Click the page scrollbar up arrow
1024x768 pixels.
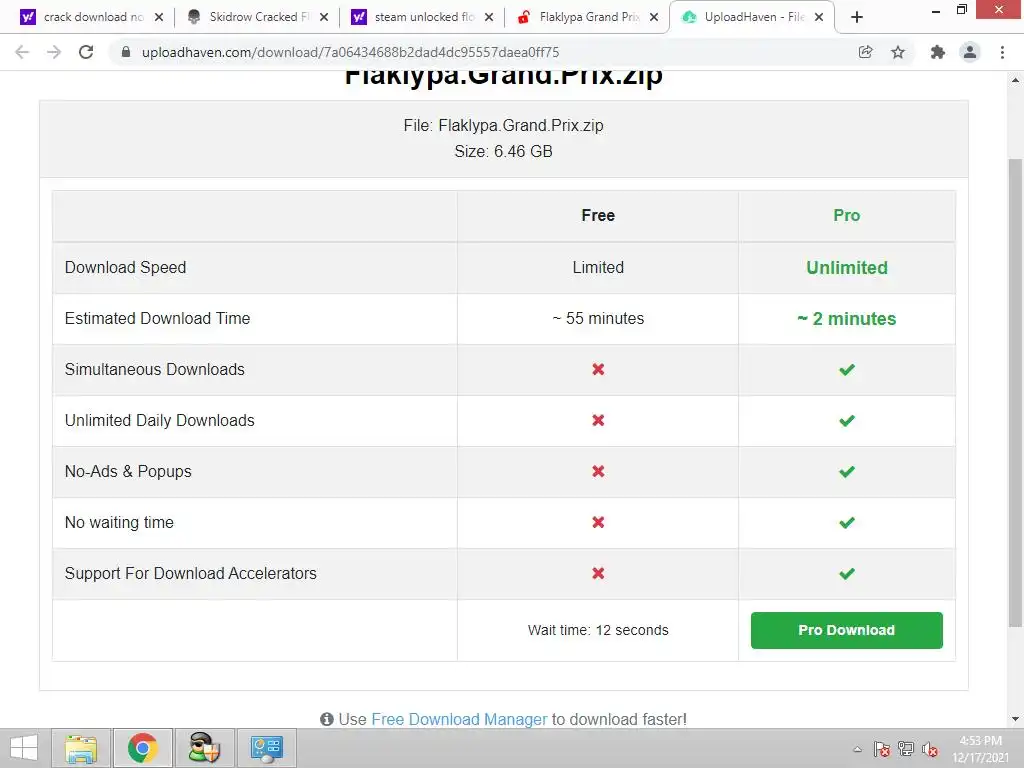point(1016,80)
